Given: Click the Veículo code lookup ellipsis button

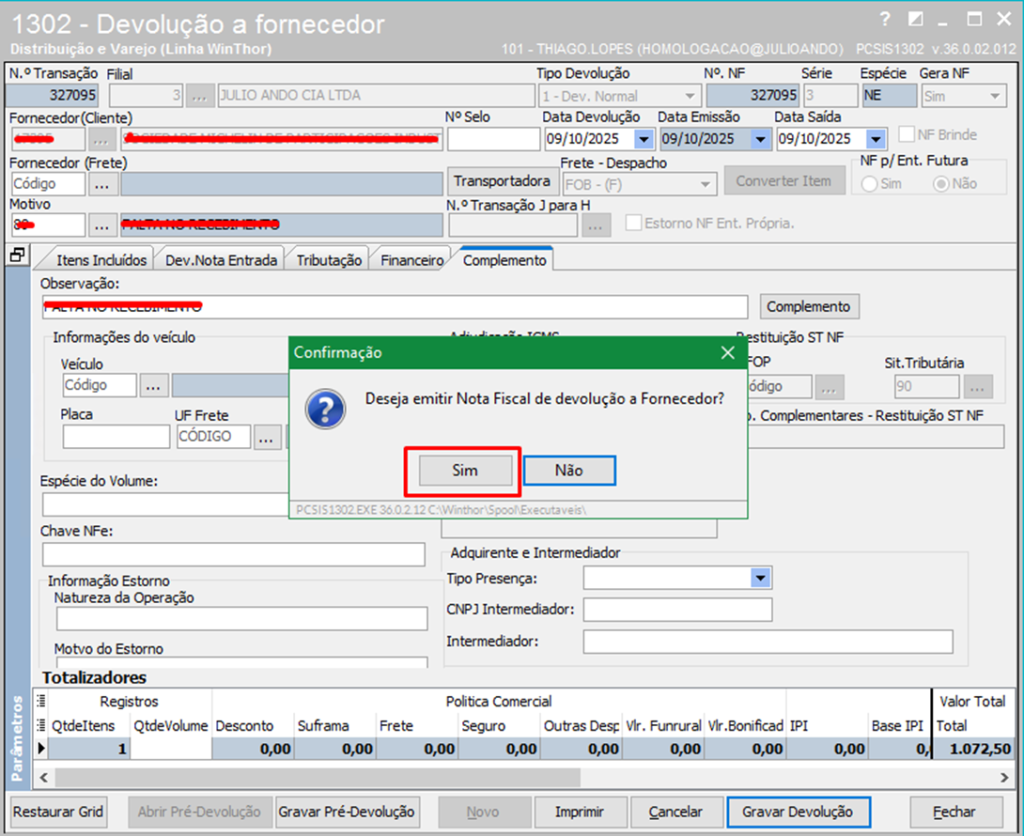Looking at the screenshot, I should pos(154,385).
